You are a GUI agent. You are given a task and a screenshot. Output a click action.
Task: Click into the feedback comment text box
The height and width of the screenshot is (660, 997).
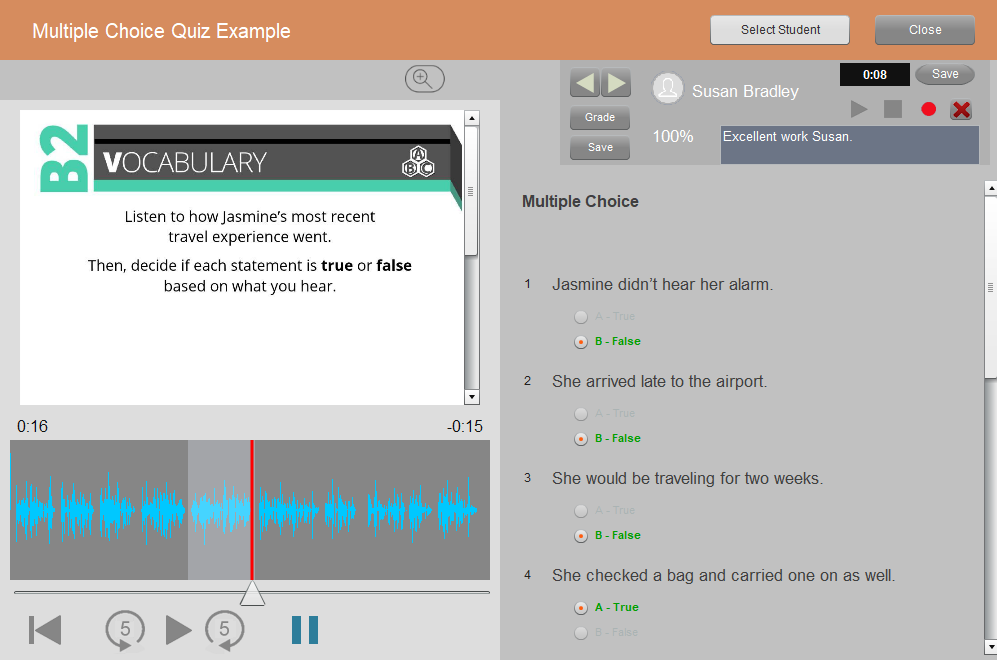(849, 145)
